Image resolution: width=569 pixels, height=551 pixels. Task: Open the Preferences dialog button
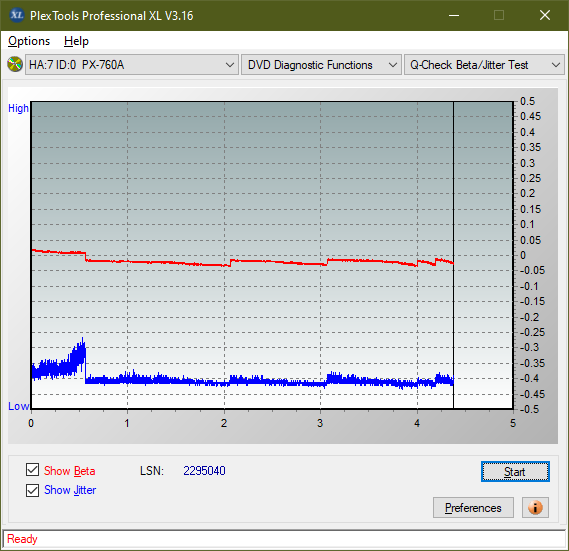(x=473, y=507)
